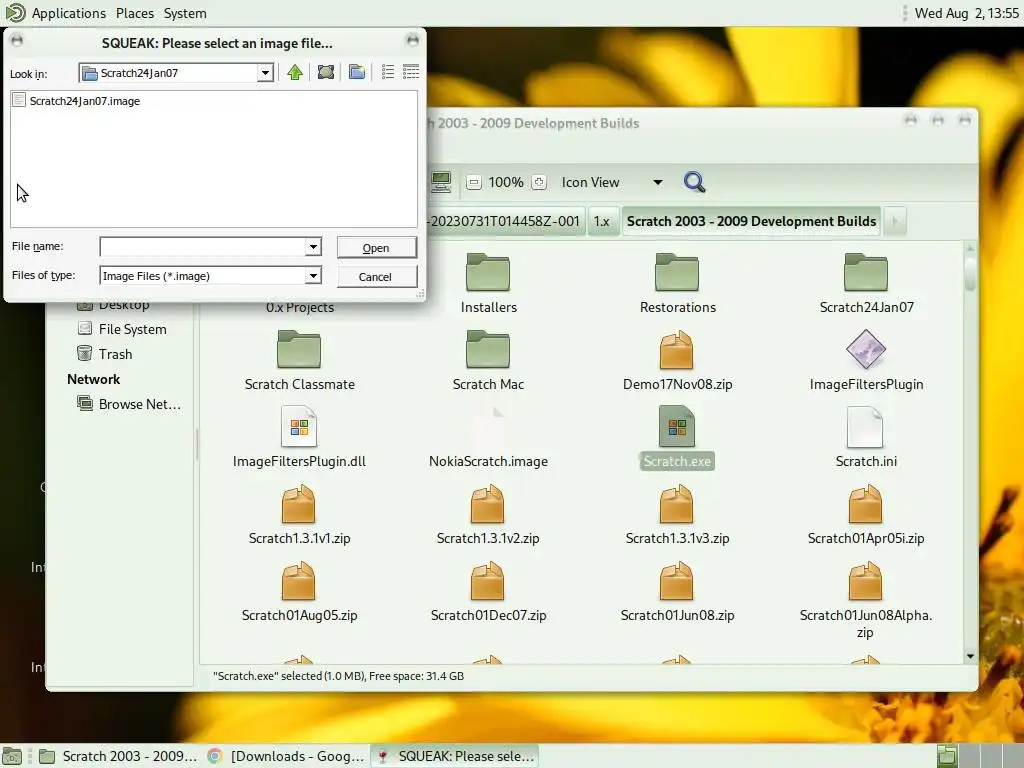Select the 1.x path breadcrumb
1024x768 pixels.
[x=601, y=221]
